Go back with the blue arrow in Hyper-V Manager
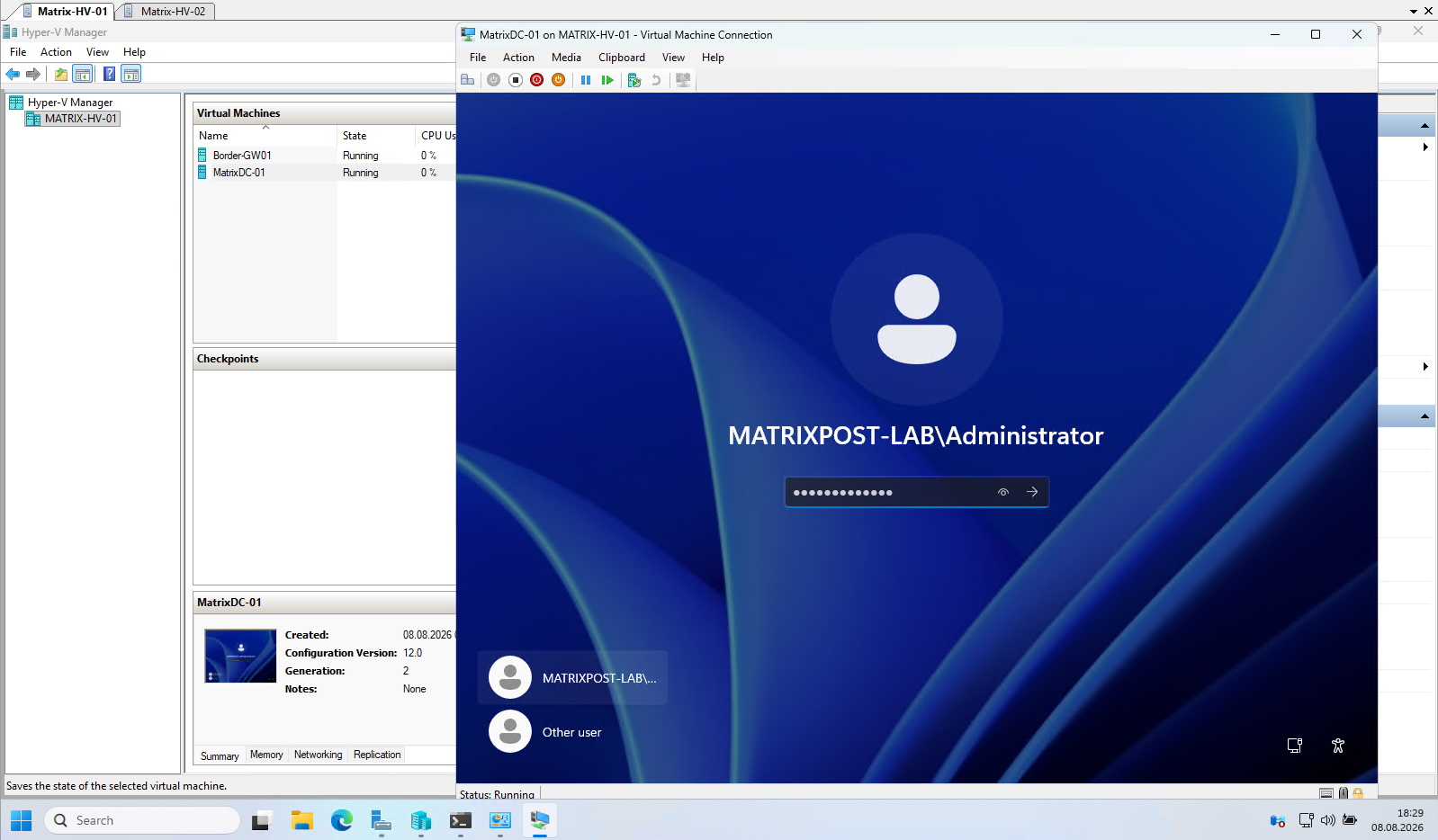The image size is (1438, 840). (x=13, y=74)
